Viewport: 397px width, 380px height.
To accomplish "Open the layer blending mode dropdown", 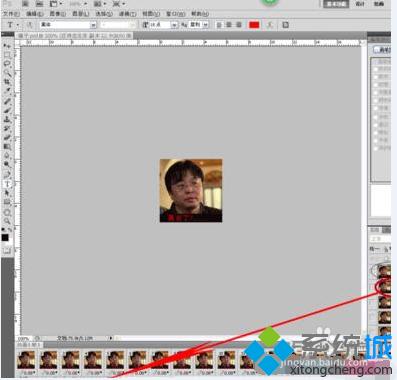I will point(380,239).
